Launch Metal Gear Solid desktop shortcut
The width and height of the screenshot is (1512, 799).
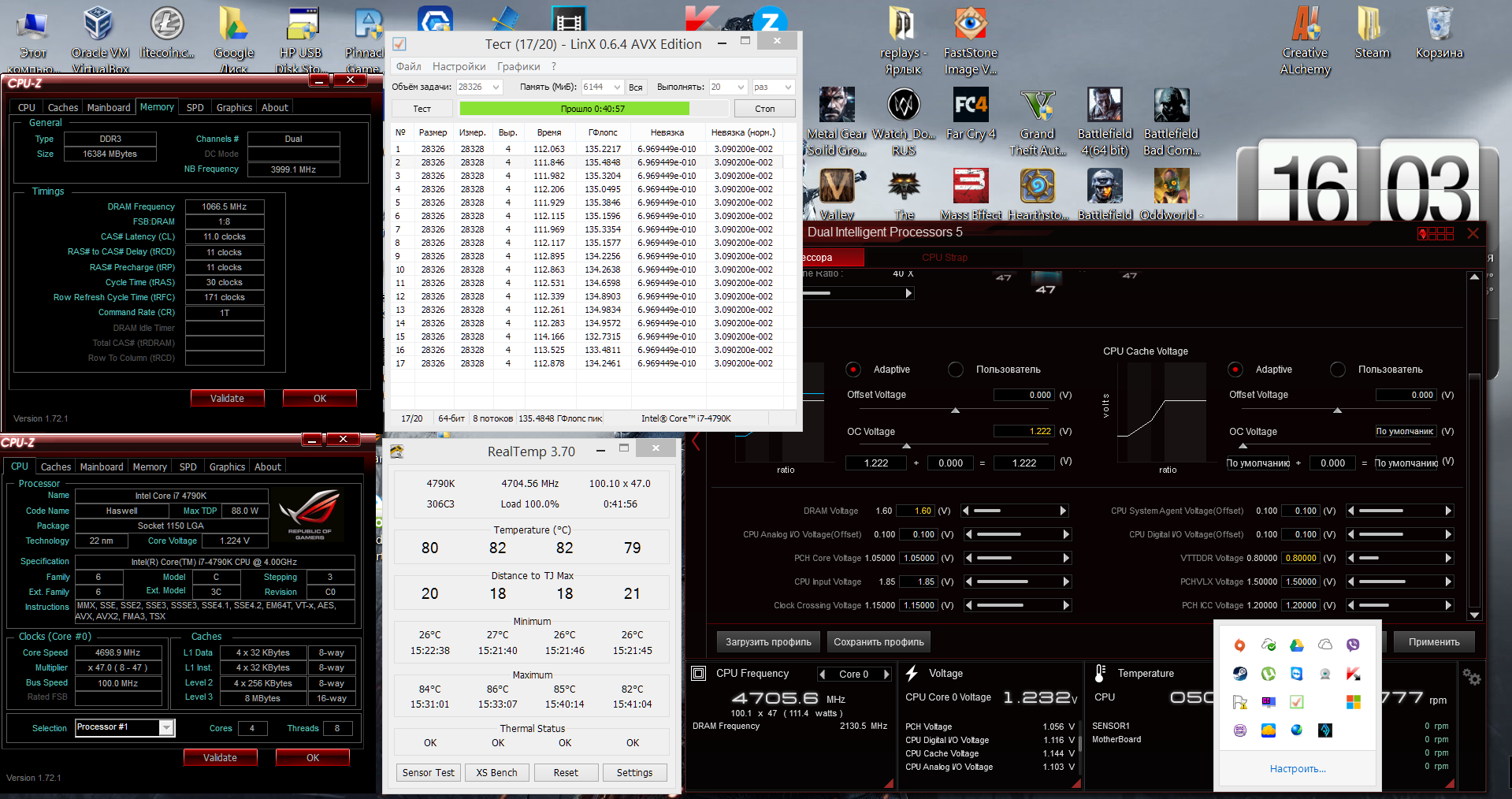tap(837, 122)
